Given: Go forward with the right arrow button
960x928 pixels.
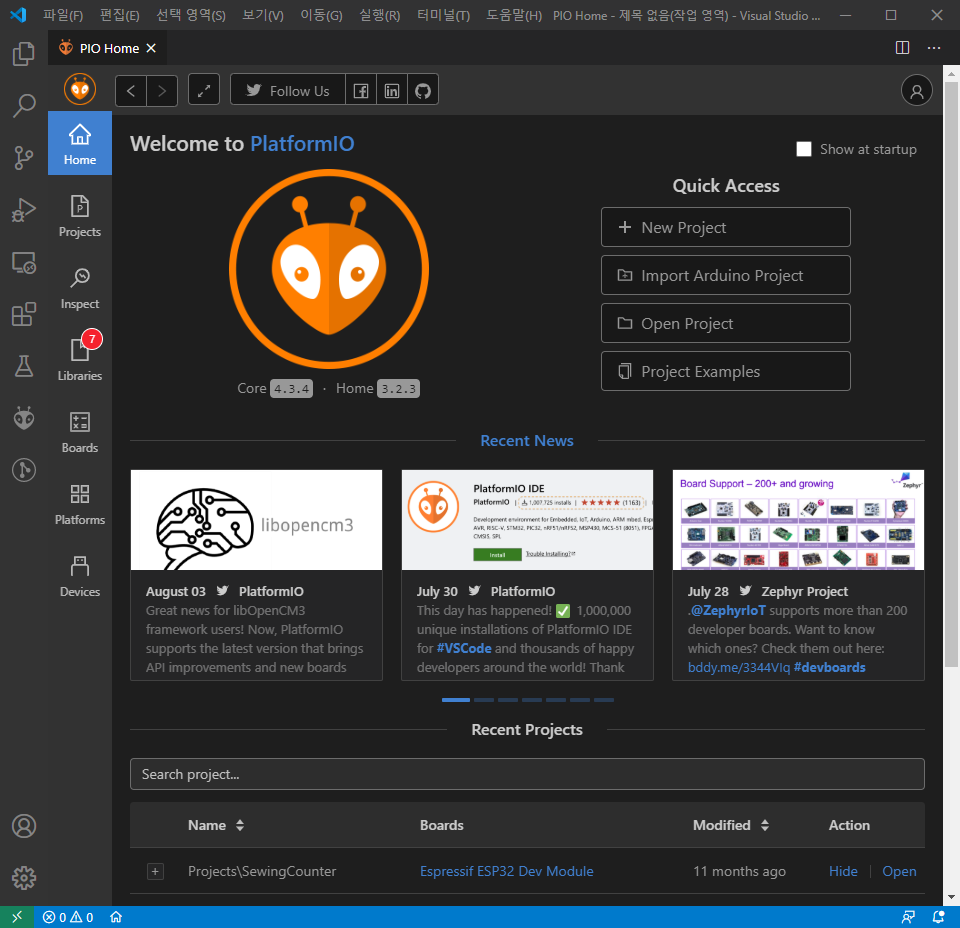Looking at the screenshot, I should pos(162,91).
